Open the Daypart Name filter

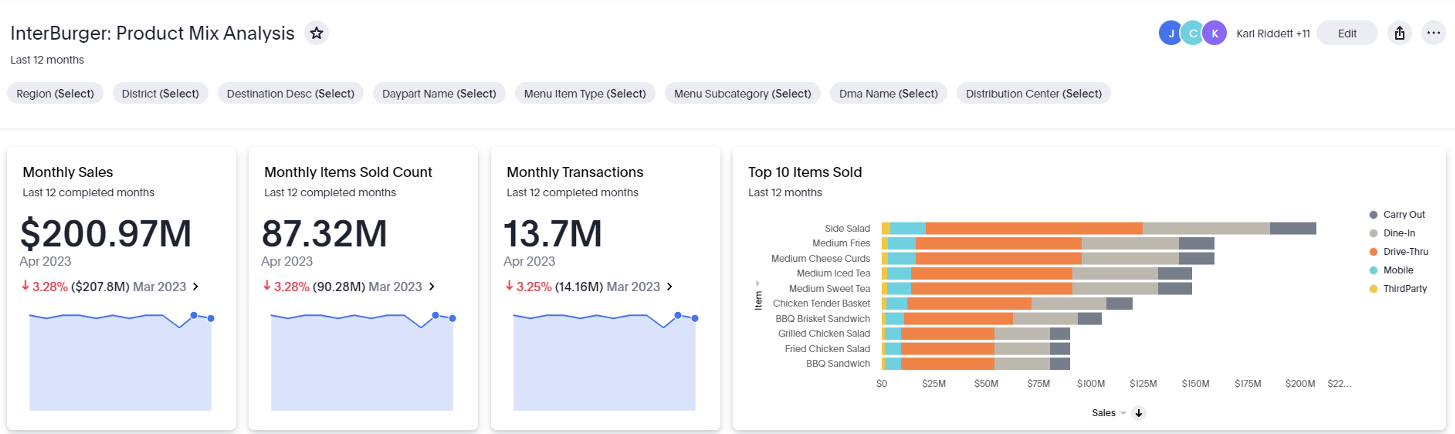(439, 93)
